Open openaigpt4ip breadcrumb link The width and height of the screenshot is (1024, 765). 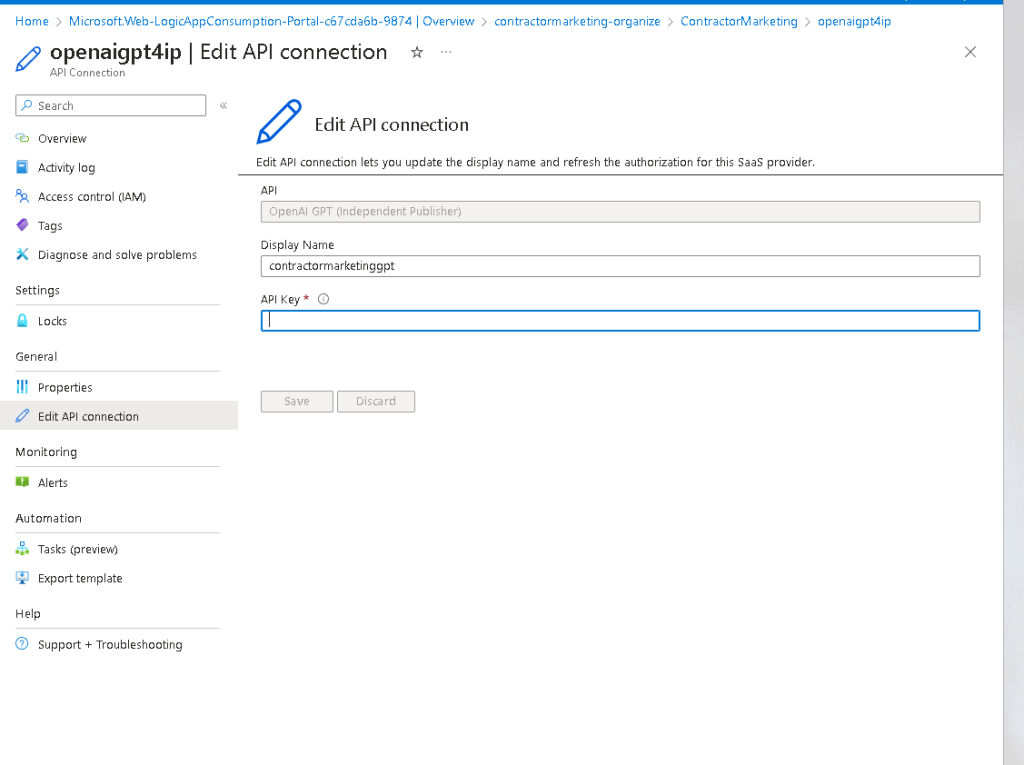(854, 22)
